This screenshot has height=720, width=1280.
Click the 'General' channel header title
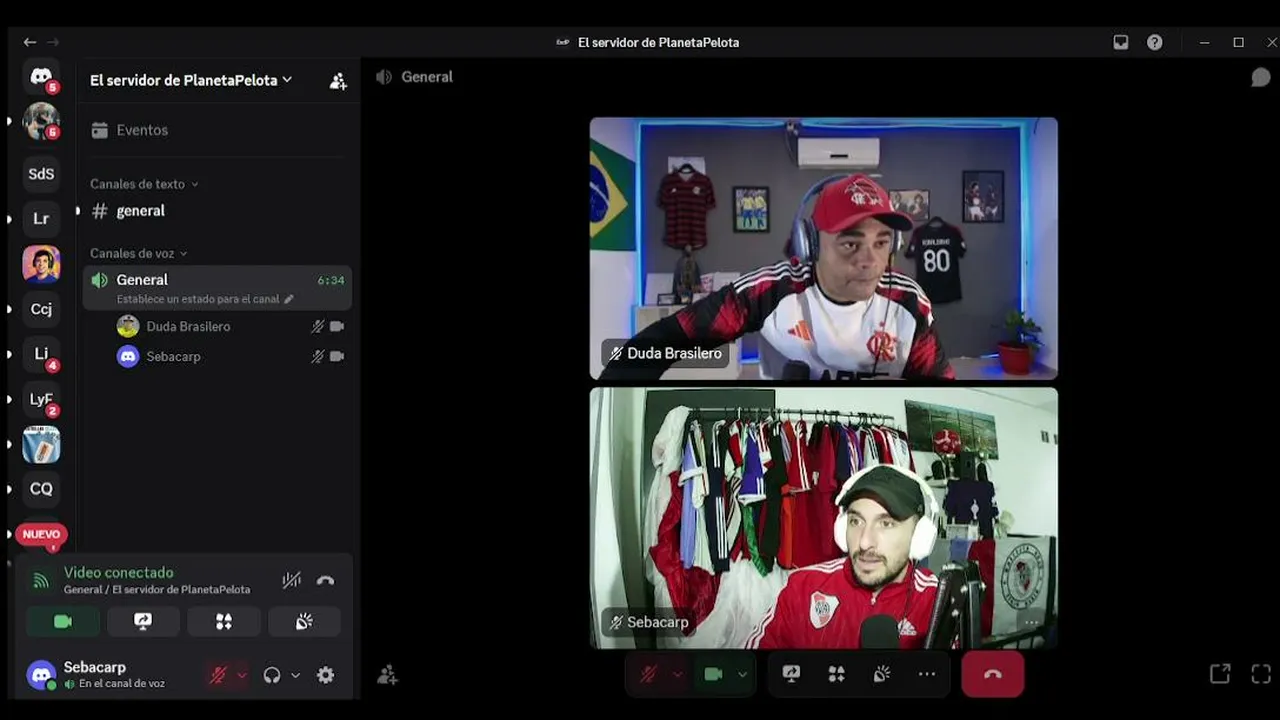click(x=427, y=77)
